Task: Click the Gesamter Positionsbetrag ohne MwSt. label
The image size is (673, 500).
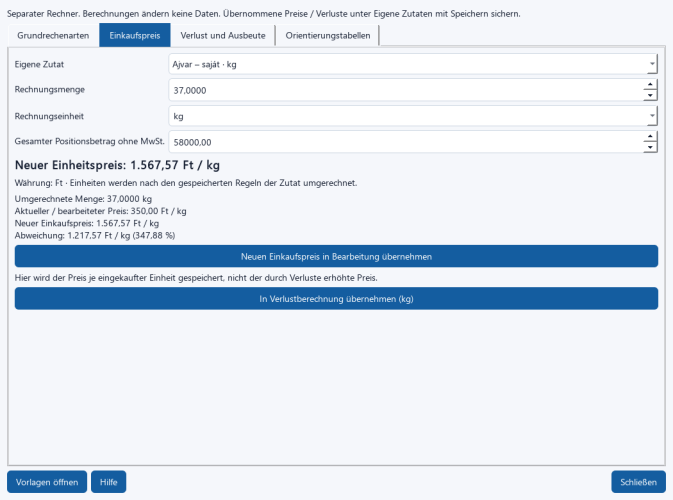Action: pyautogui.click(x=89, y=141)
